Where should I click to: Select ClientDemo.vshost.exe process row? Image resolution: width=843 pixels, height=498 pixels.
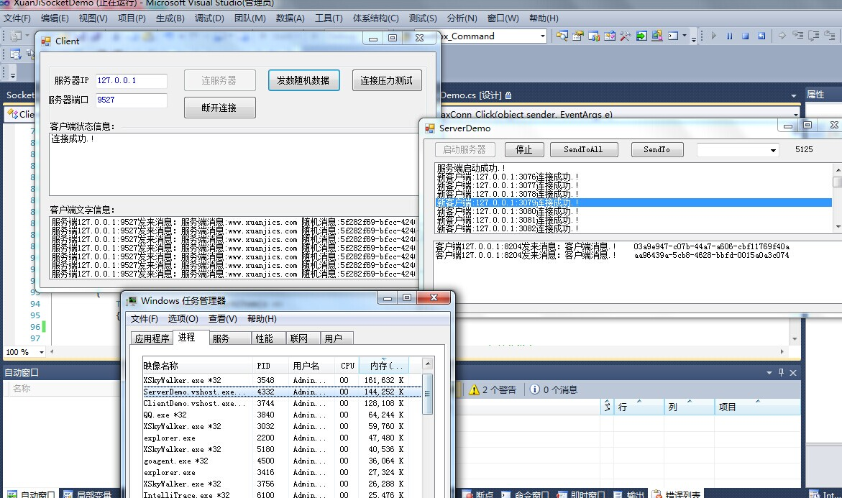[282, 403]
